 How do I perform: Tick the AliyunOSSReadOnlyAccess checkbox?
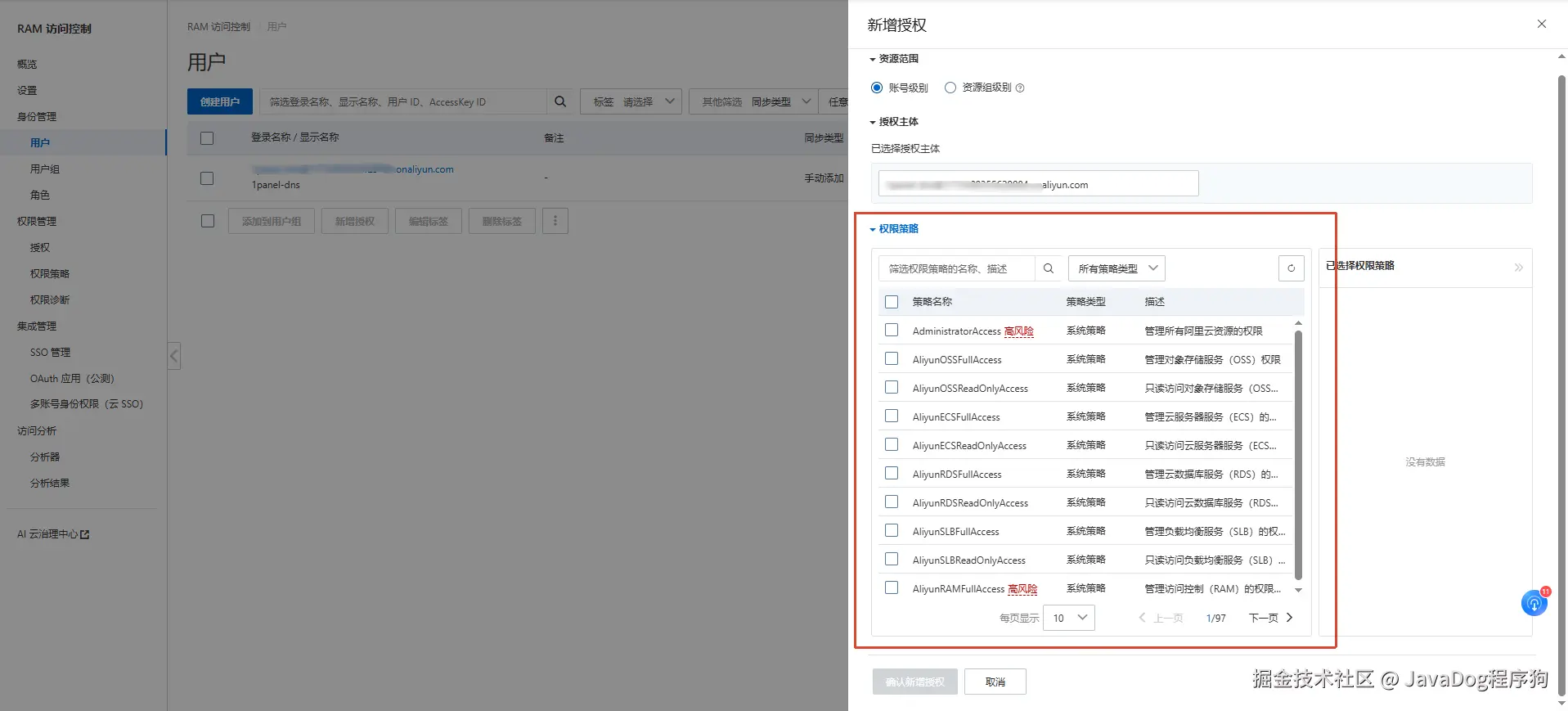coord(892,388)
